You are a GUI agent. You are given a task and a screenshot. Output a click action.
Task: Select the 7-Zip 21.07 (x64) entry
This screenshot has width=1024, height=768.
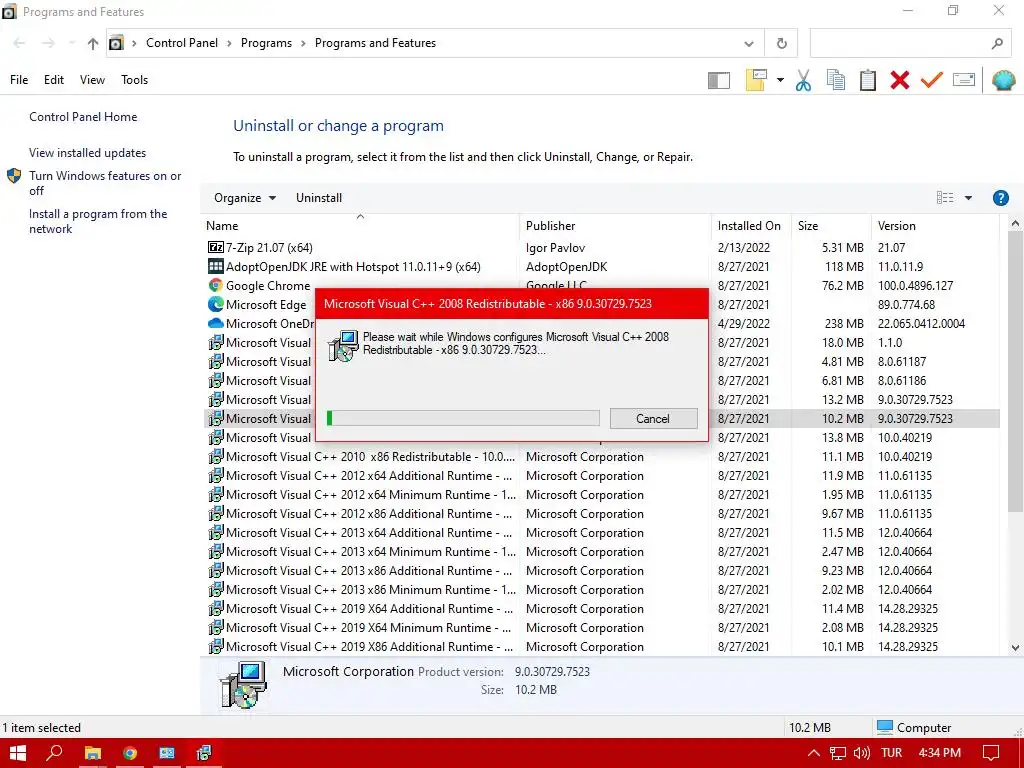pos(601,248)
